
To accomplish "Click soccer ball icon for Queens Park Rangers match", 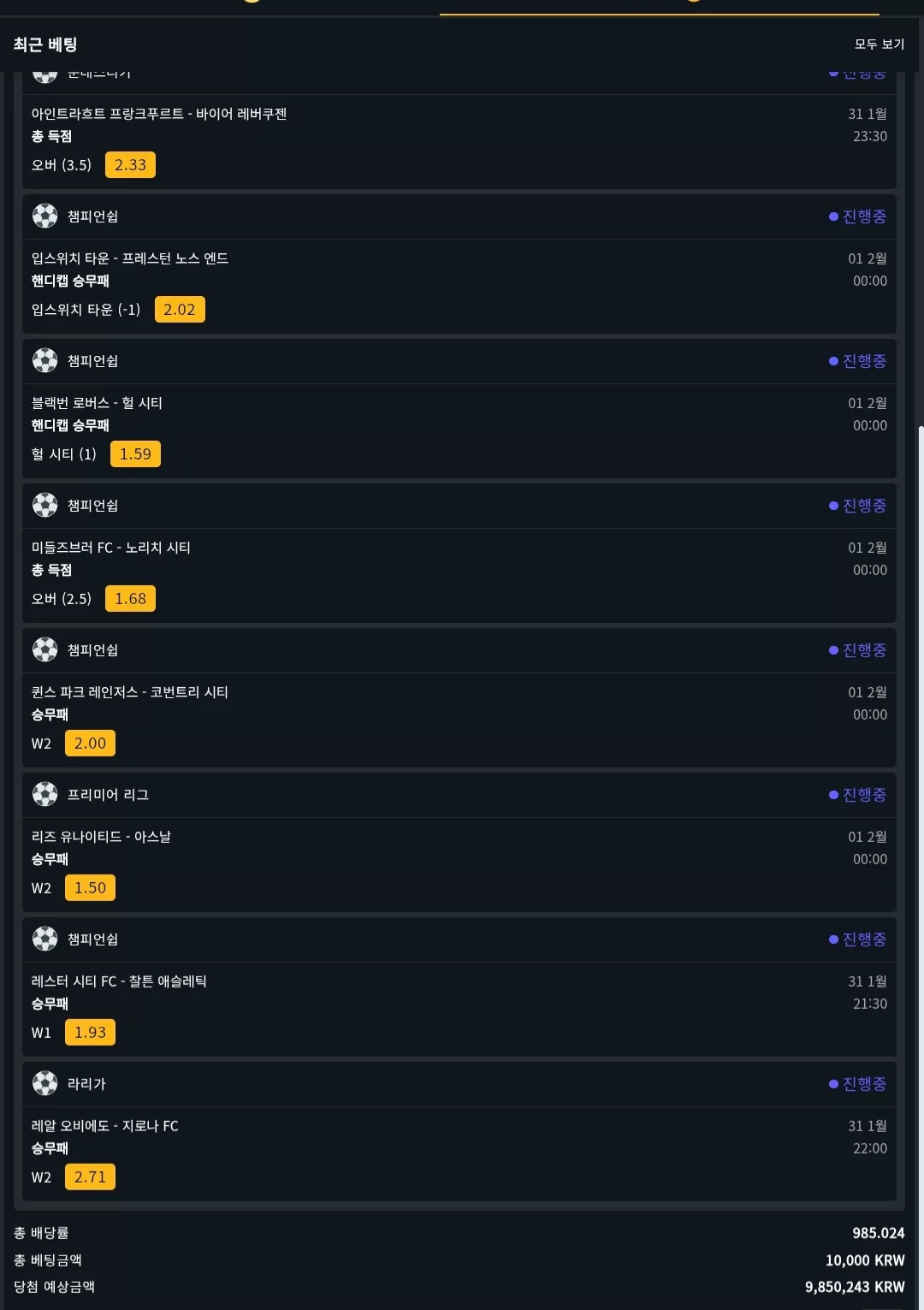I will [x=45, y=649].
